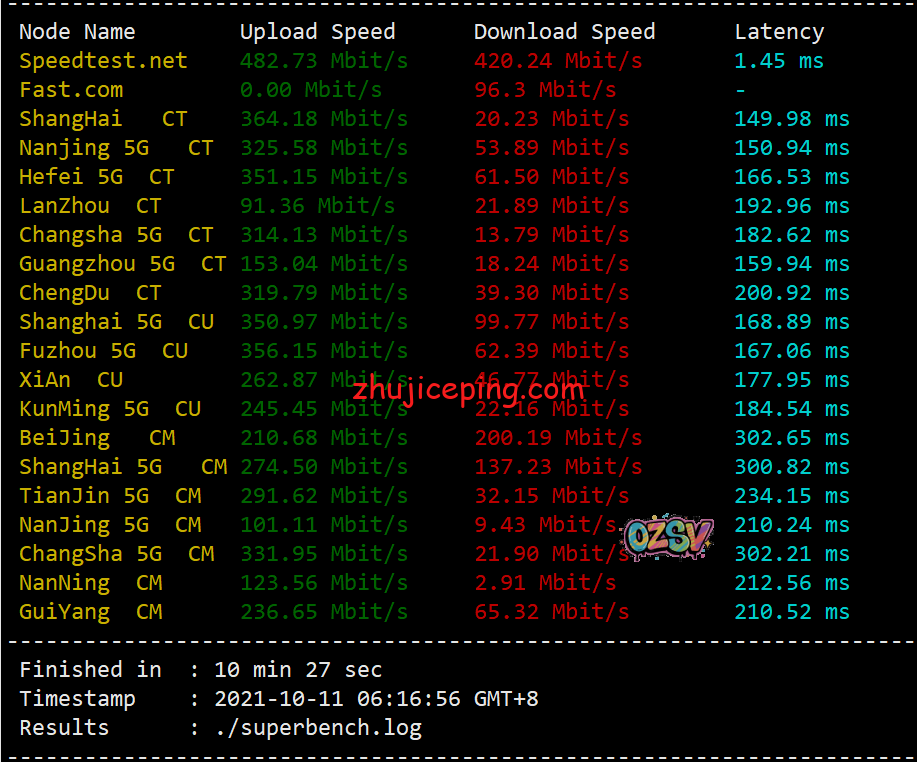Select the ./superbench.log results path

[x=318, y=728]
